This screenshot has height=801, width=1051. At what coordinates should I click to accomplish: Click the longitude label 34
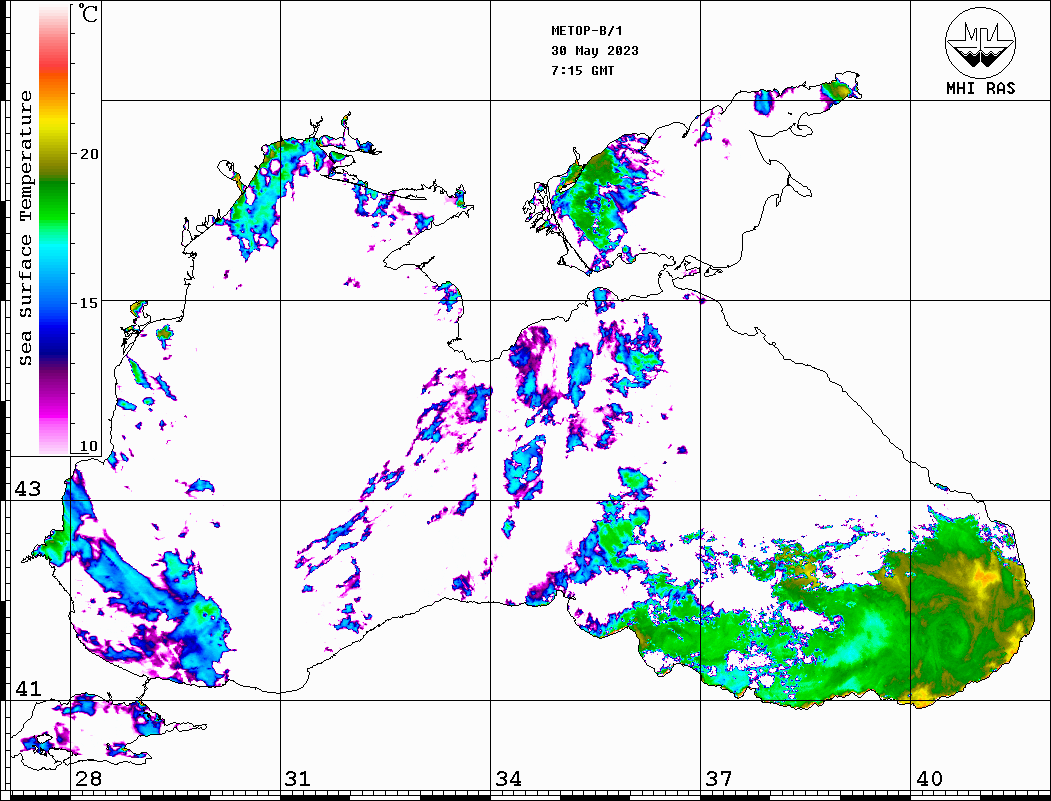(x=508, y=779)
